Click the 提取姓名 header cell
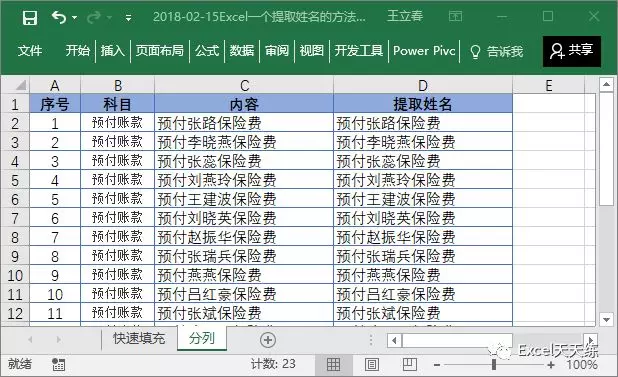The width and height of the screenshot is (618, 377). (x=423, y=104)
